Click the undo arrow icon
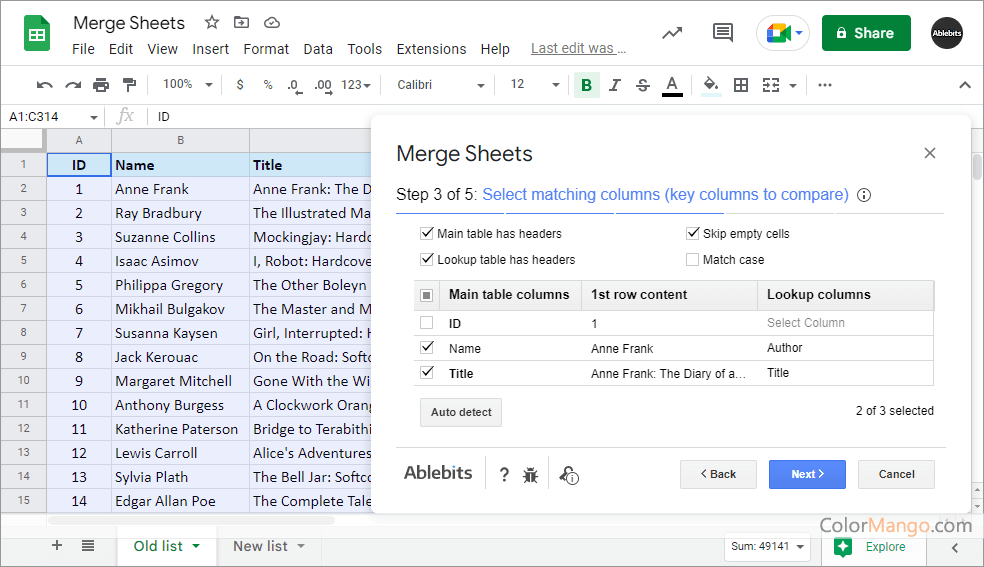 coord(44,85)
